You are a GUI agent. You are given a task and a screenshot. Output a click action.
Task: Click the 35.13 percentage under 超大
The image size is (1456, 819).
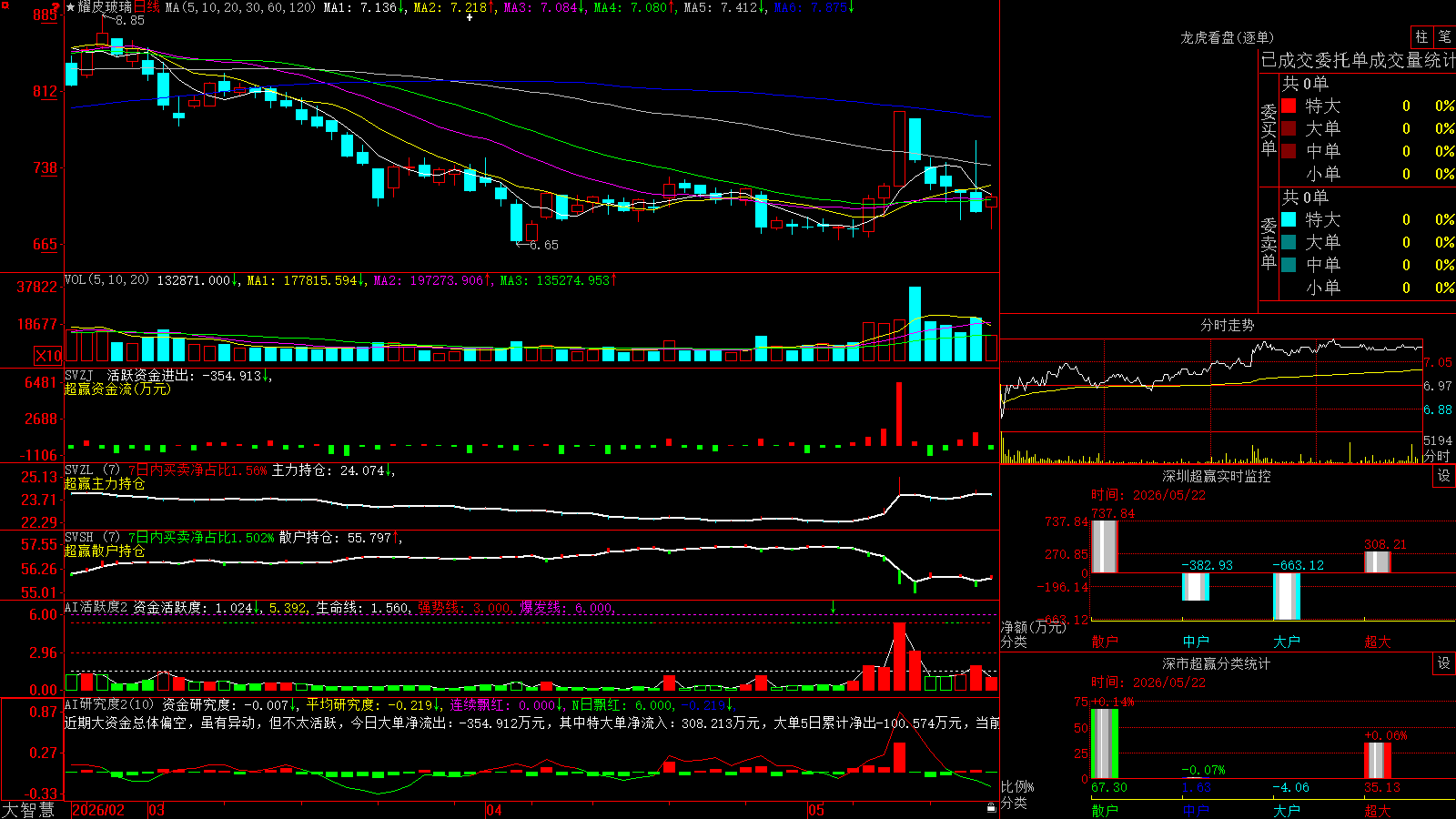point(1382,787)
